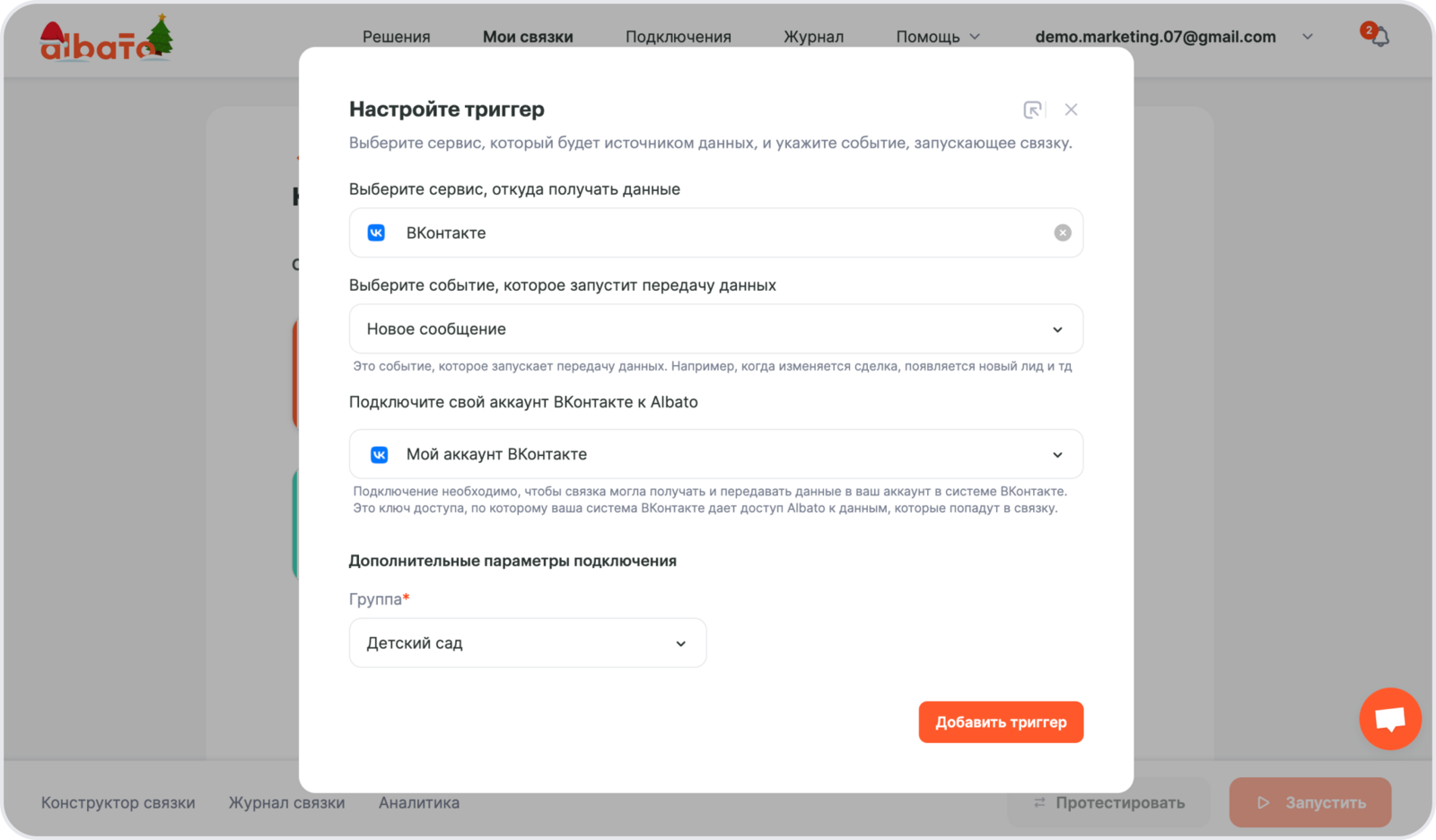1436x840 pixels.
Task: Expand the account email dropdown arrow
Action: coord(1308,37)
